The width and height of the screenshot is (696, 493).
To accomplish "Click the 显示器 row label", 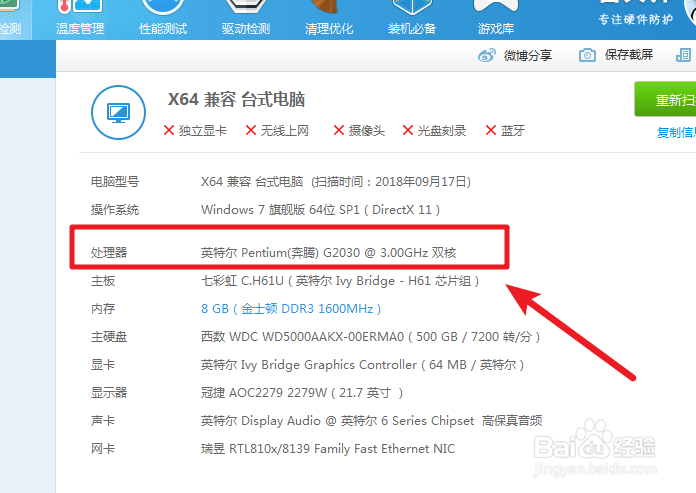I will (109, 393).
